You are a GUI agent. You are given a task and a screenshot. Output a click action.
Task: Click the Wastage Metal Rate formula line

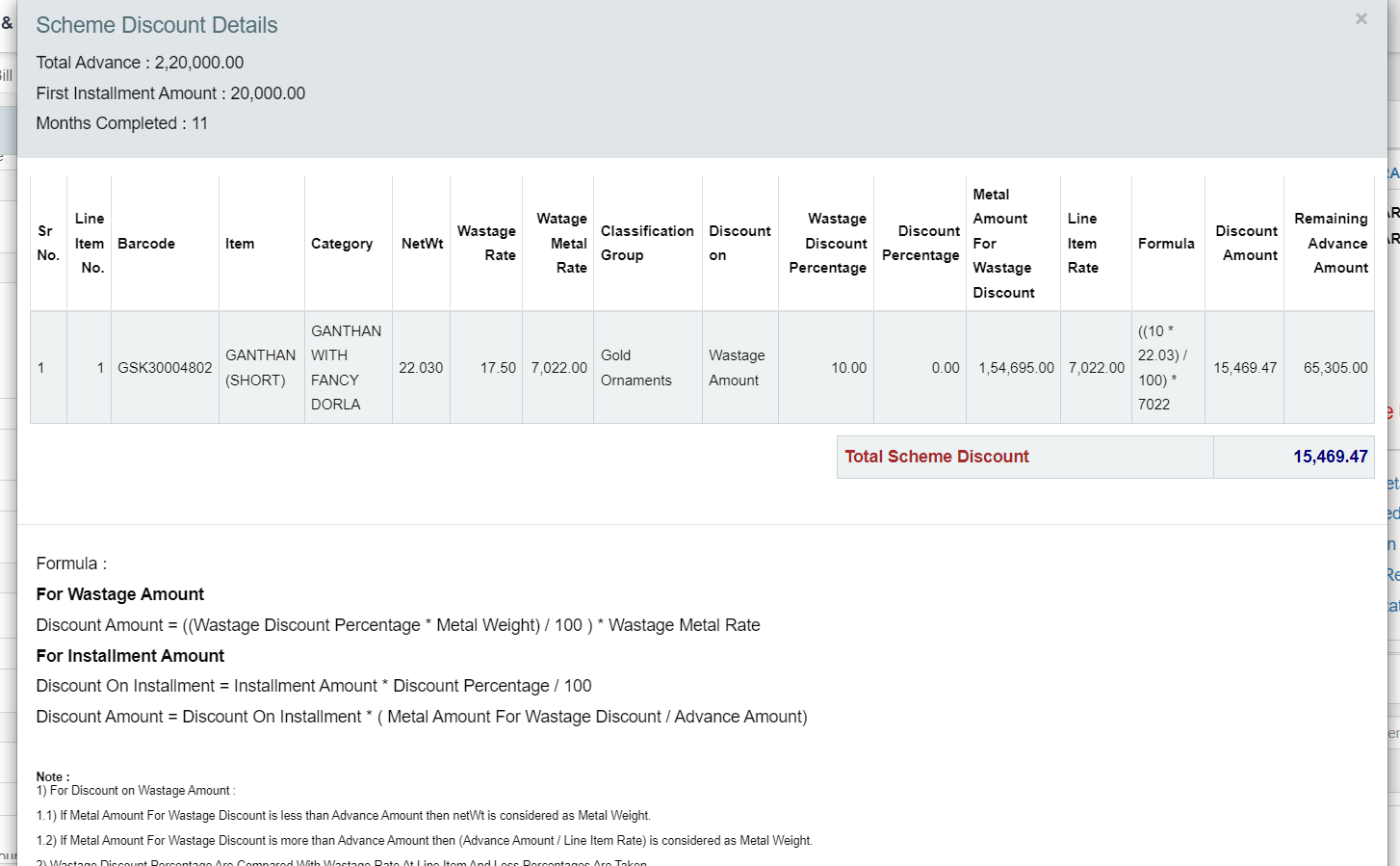[x=398, y=625]
